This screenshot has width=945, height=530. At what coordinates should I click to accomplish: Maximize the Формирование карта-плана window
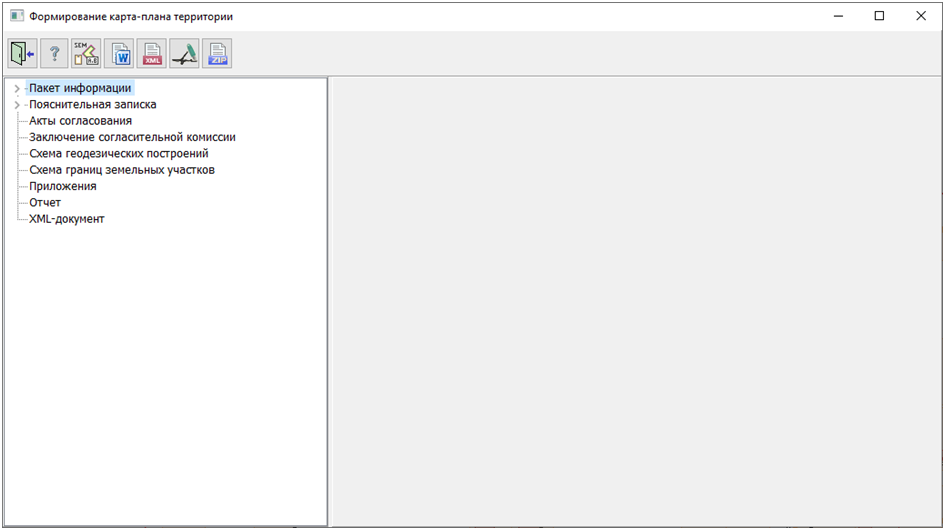(x=879, y=16)
